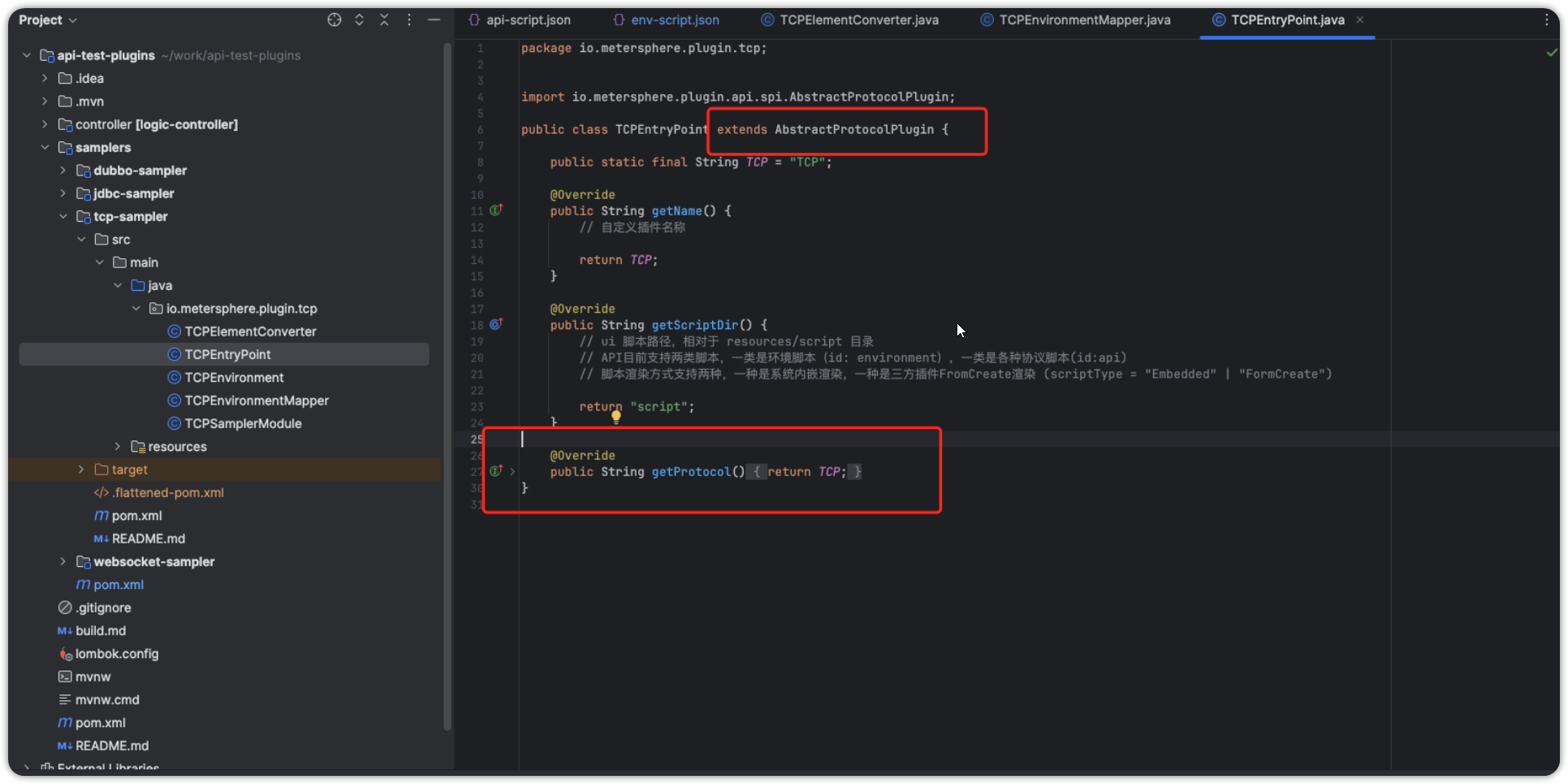Image resolution: width=1568 pixels, height=784 pixels.
Task: Open TCPElementConverter.java tab
Action: (x=849, y=19)
